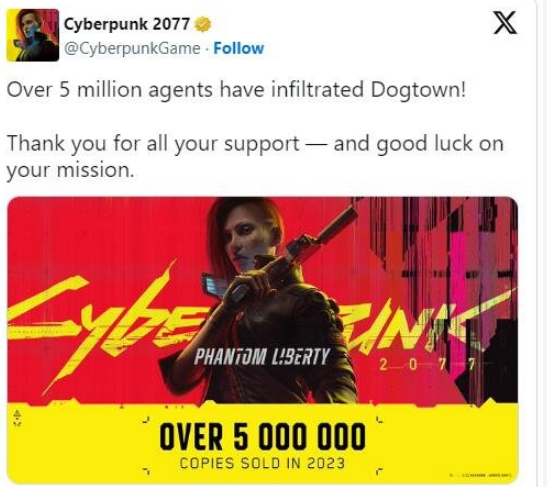Click the gold verified badge beside Cyberpunk 2077
This screenshot has height=487, width=547.
[203, 25]
